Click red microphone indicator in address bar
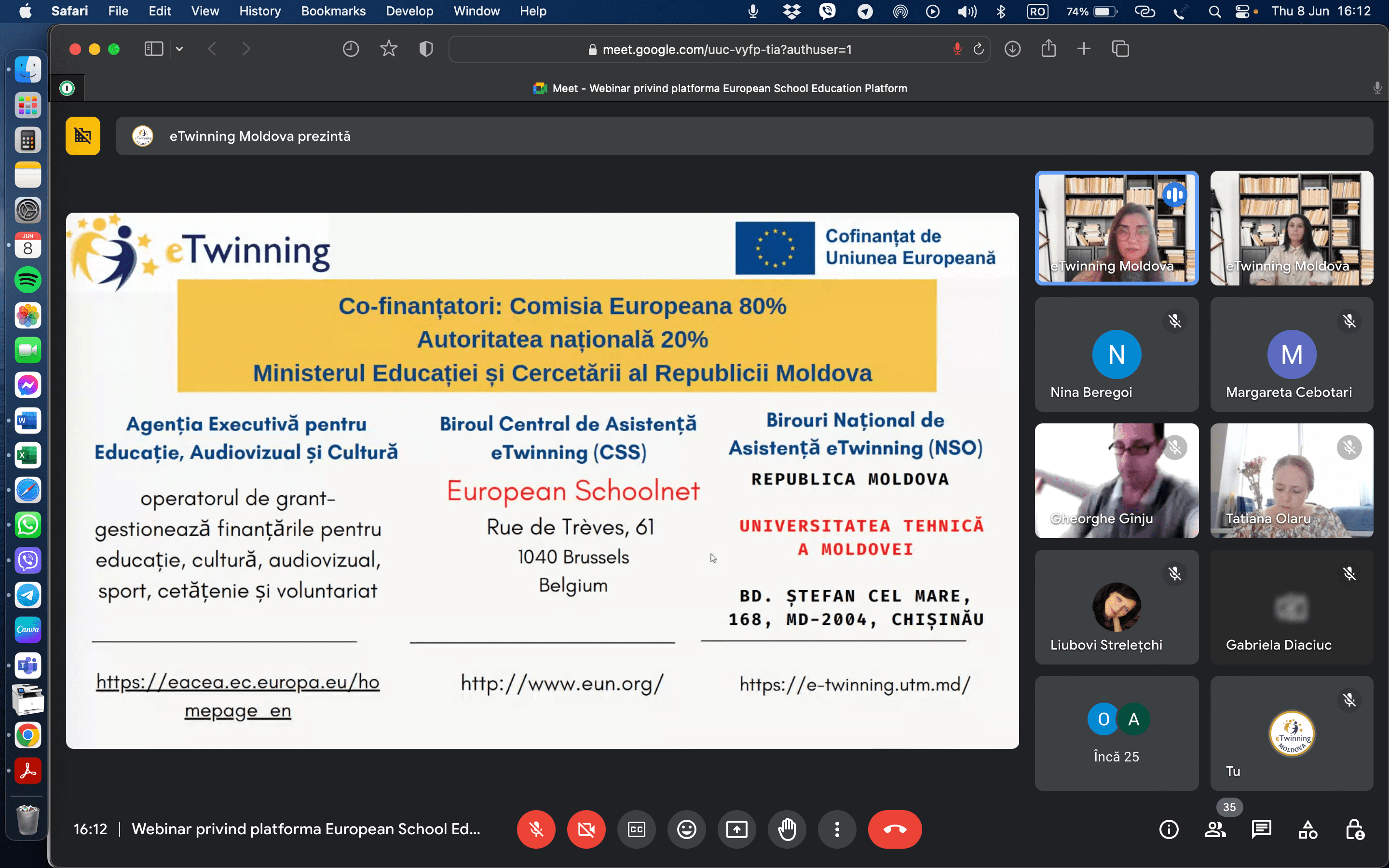 coord(957,49)
